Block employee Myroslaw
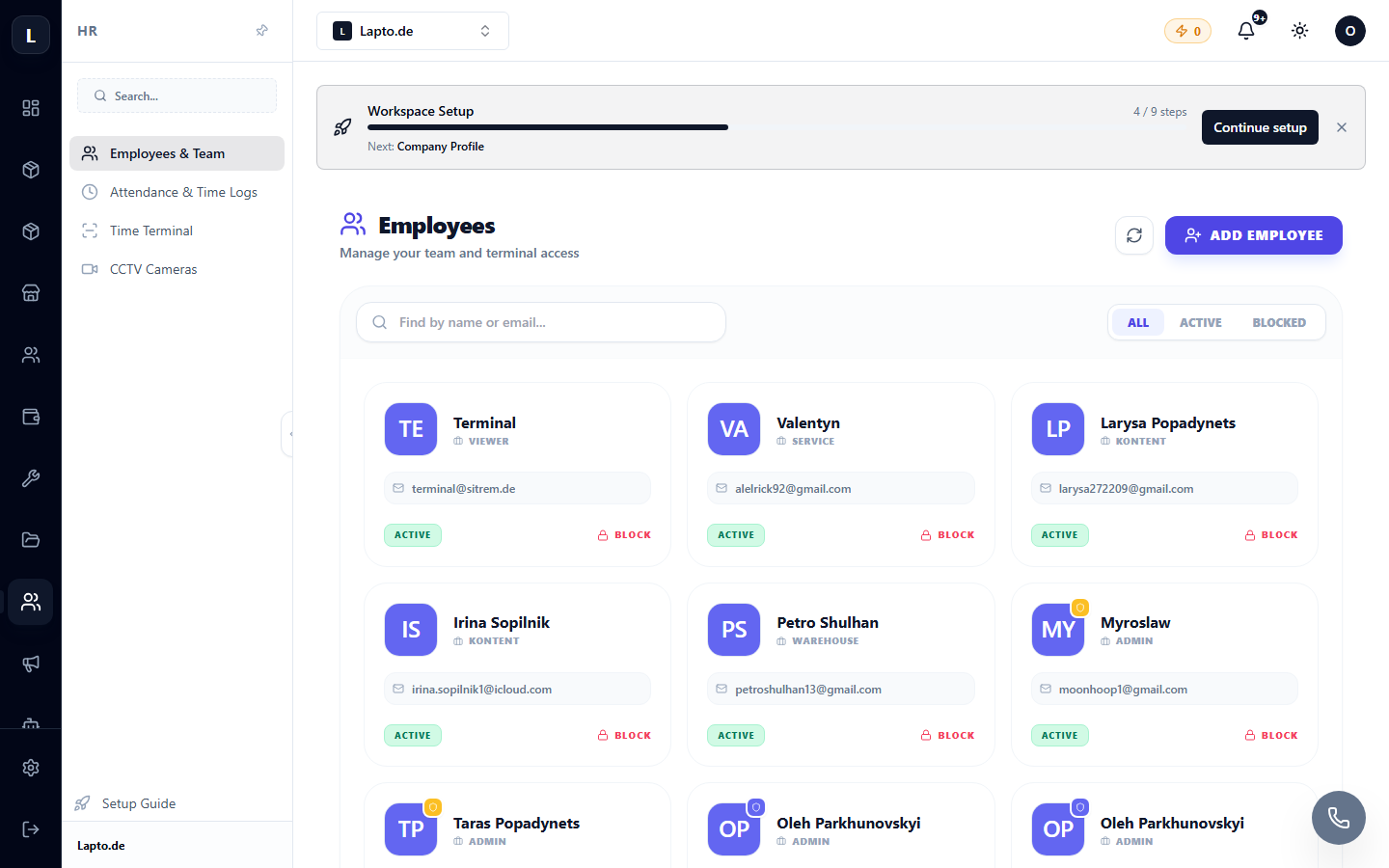 tap(1271, 736)
